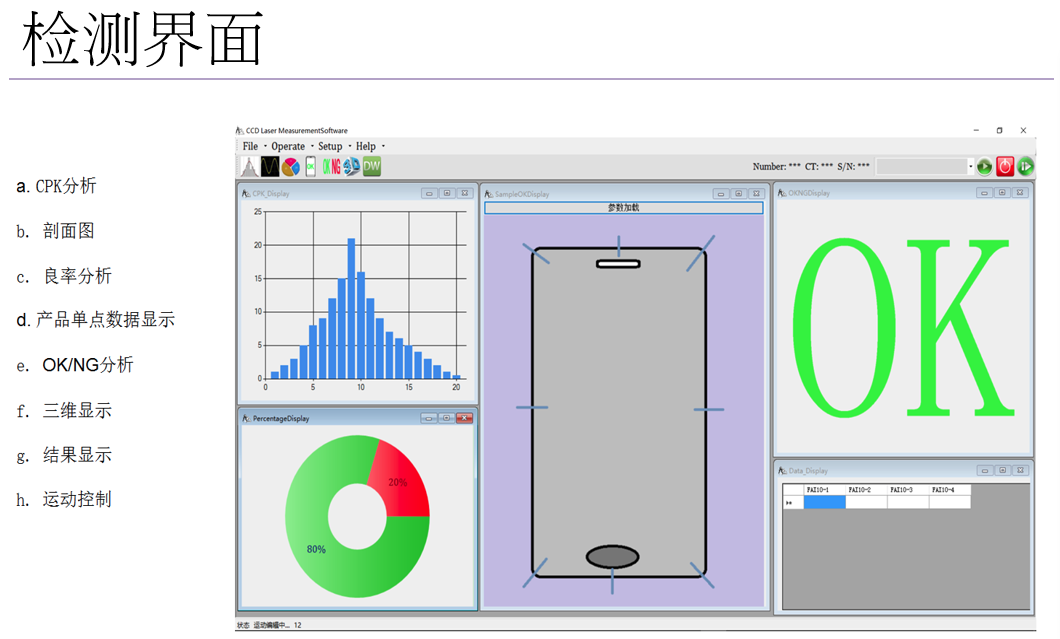Click the empty cell under FAI10-4

pyautogui.click(x=950, y=502)
